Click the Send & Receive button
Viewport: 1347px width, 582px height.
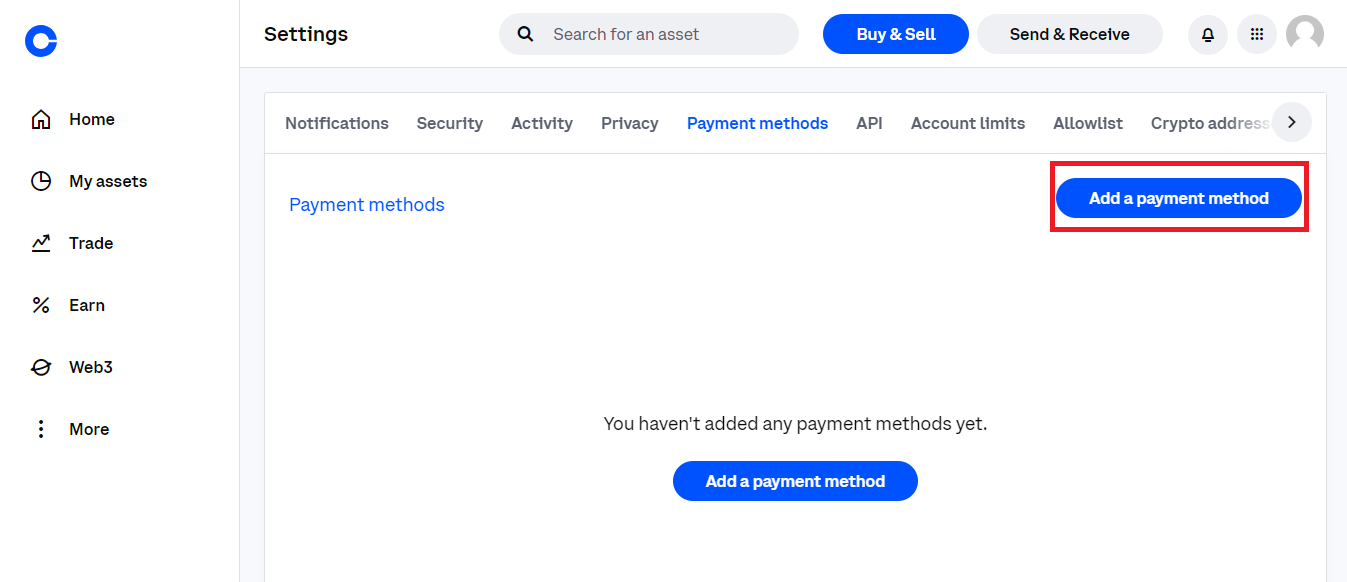tap(1070, 34)
